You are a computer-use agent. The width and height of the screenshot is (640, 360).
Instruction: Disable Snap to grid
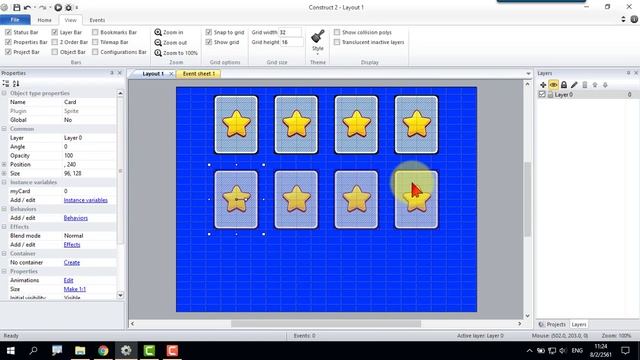pyautogui.click(x=209, y=32)
